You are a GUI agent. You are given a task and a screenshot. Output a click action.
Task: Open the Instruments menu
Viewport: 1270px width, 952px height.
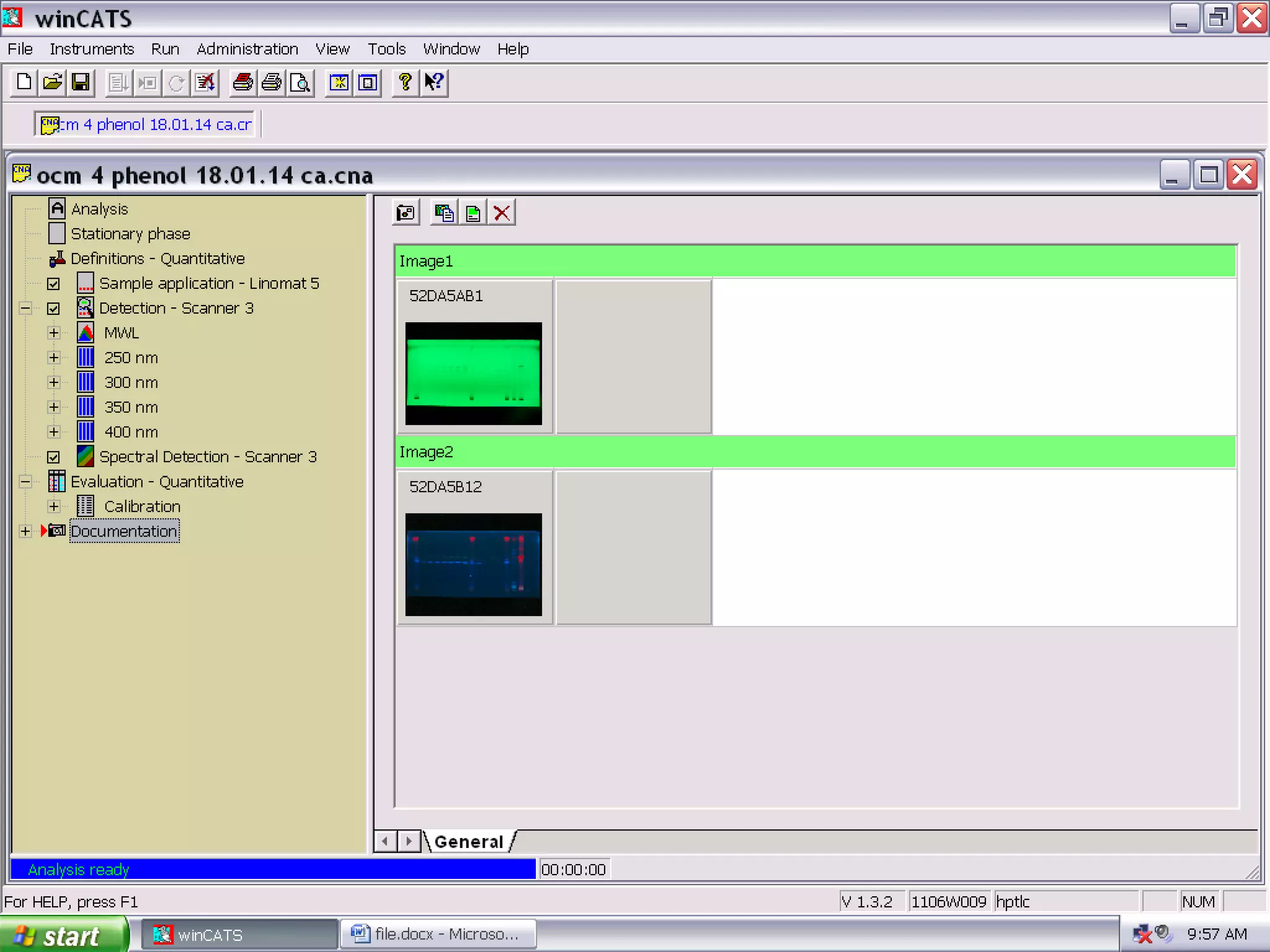click(92, 49)
